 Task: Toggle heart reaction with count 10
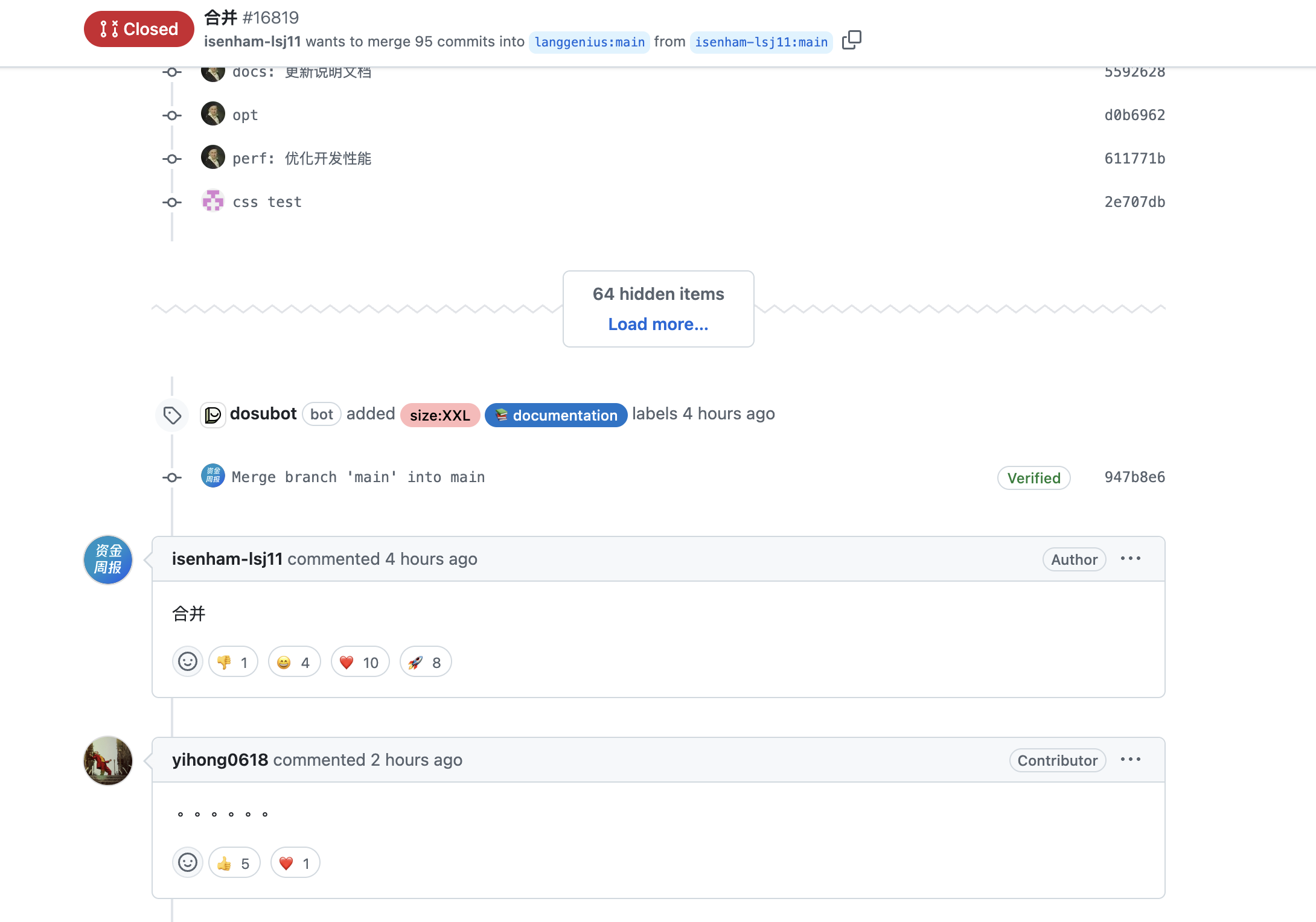[360, 662]
